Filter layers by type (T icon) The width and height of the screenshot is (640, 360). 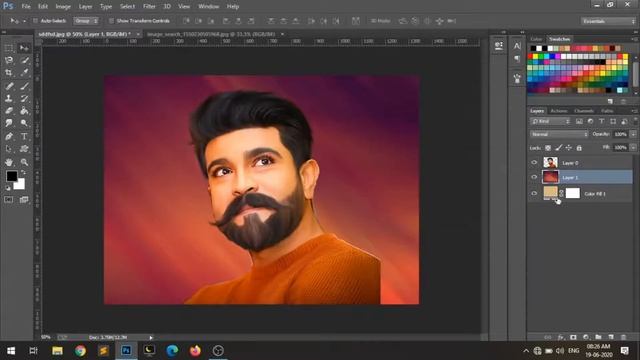(x=602, y=121)
